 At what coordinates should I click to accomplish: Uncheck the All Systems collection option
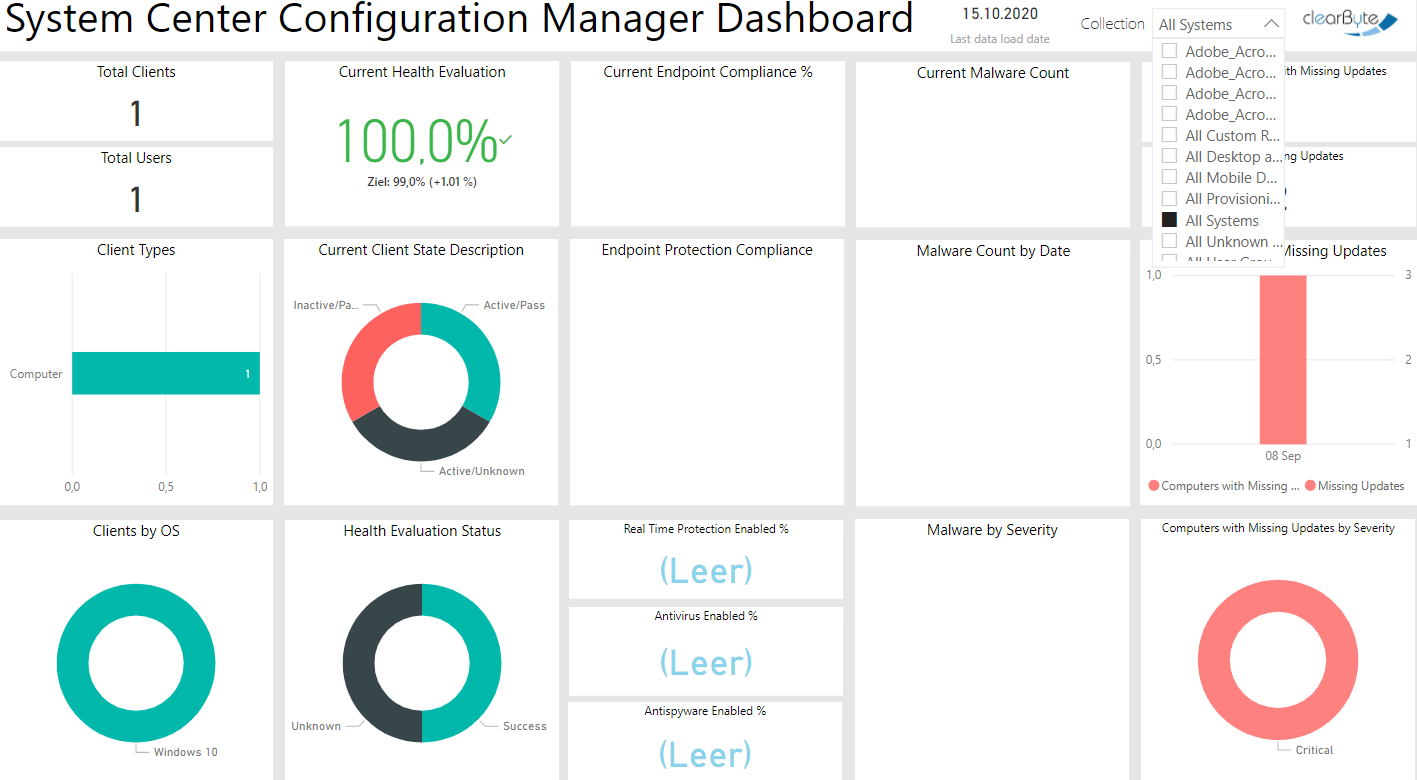tap(1169, 220)
